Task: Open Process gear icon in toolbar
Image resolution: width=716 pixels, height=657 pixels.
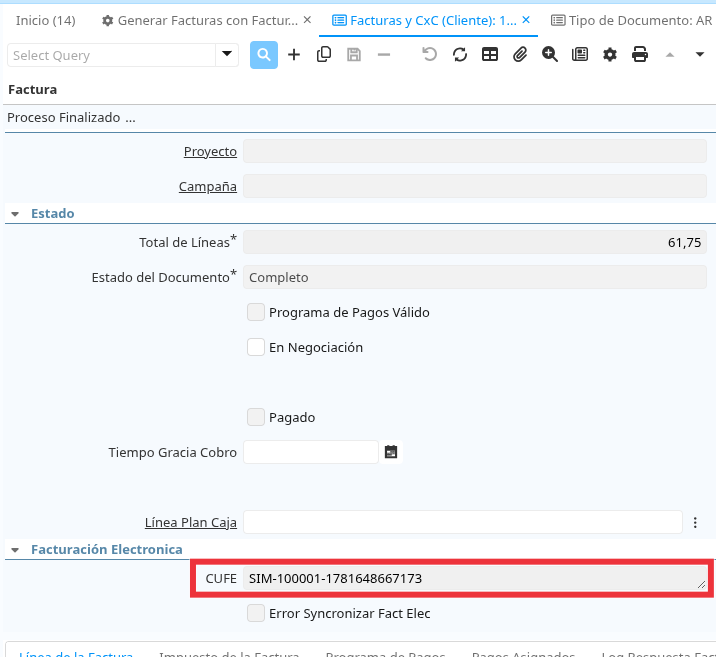Action: pyautogui.click(x=610, y=55)
